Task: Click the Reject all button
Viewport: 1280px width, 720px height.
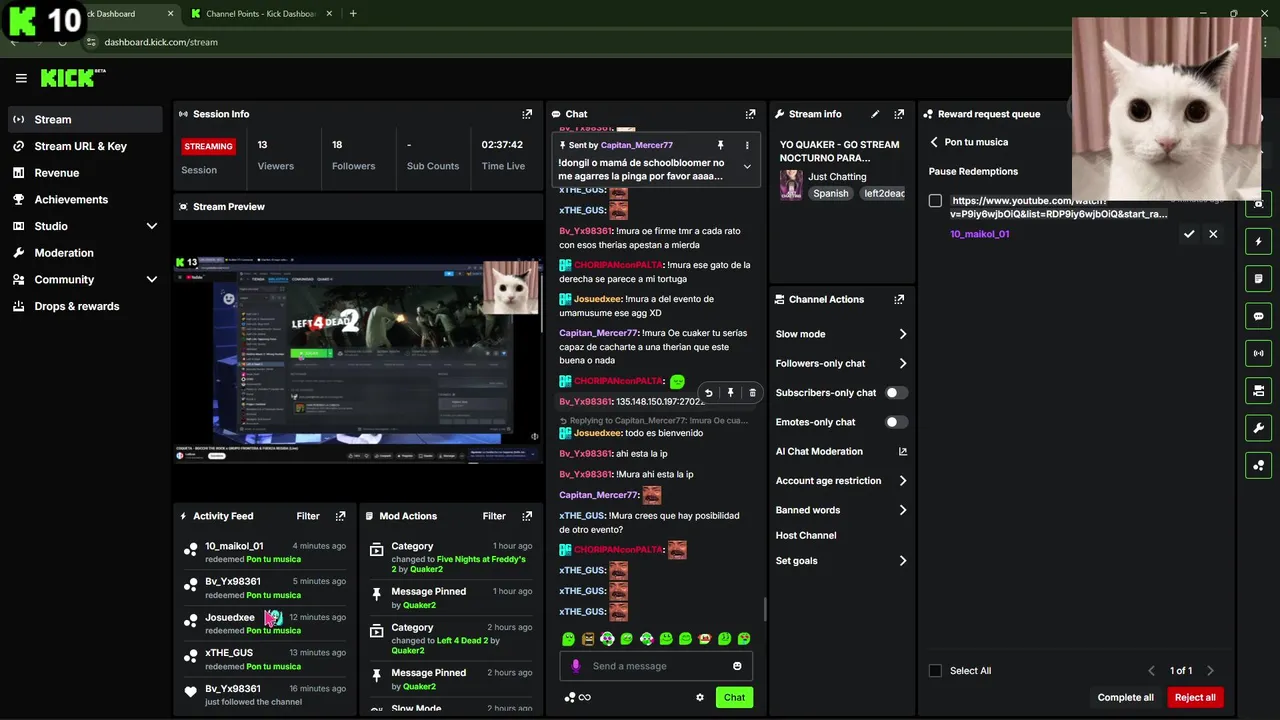Action: click(1195, 697)
